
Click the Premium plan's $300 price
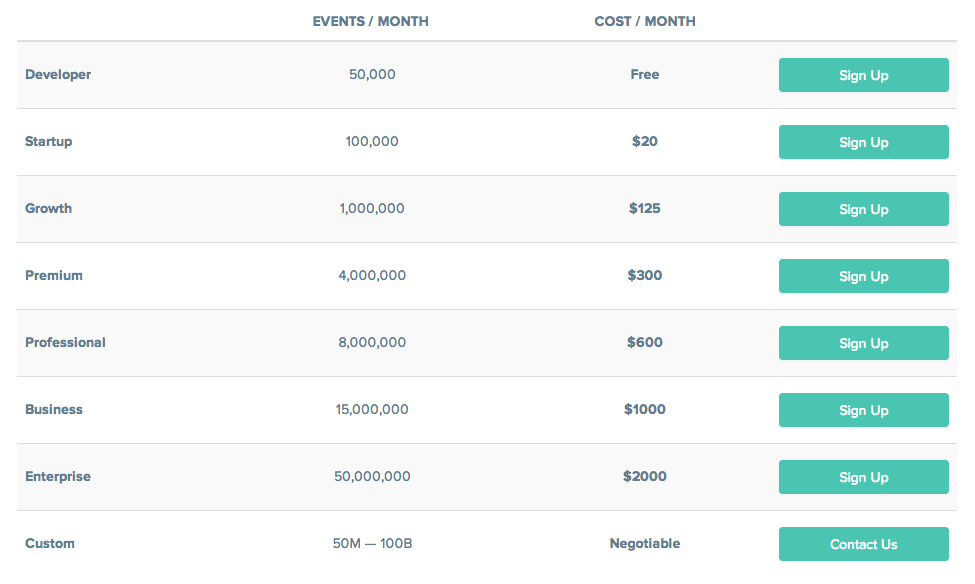coord(645,276)
